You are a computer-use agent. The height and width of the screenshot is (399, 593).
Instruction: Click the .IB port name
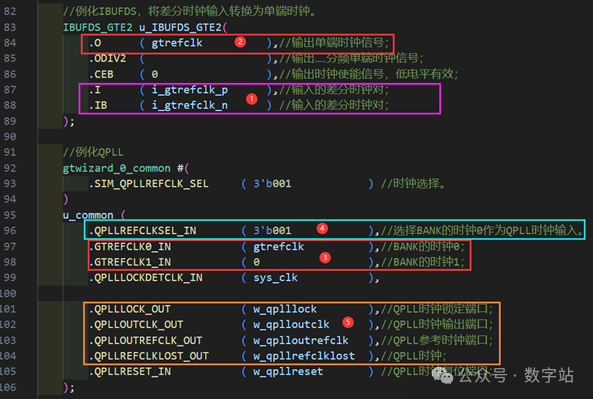(x=98, y=106)
